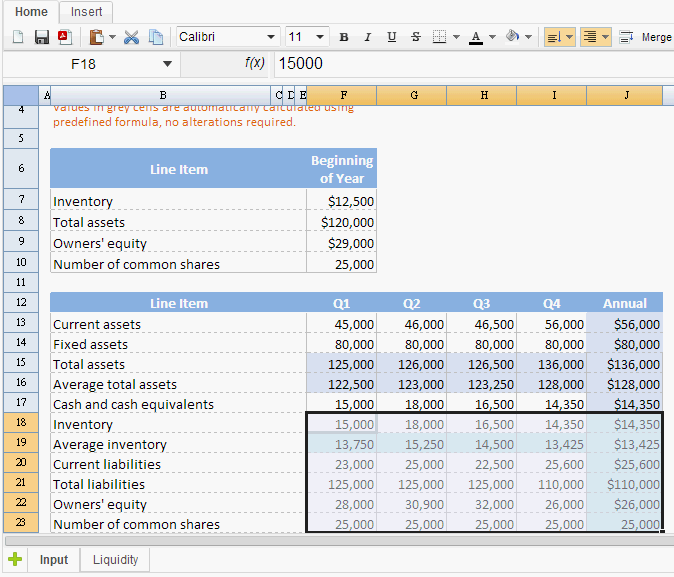Image resolution: width=674 pixels, height=577 pixels.
Task: Click the Annual column header
Action: pos(625,303)
